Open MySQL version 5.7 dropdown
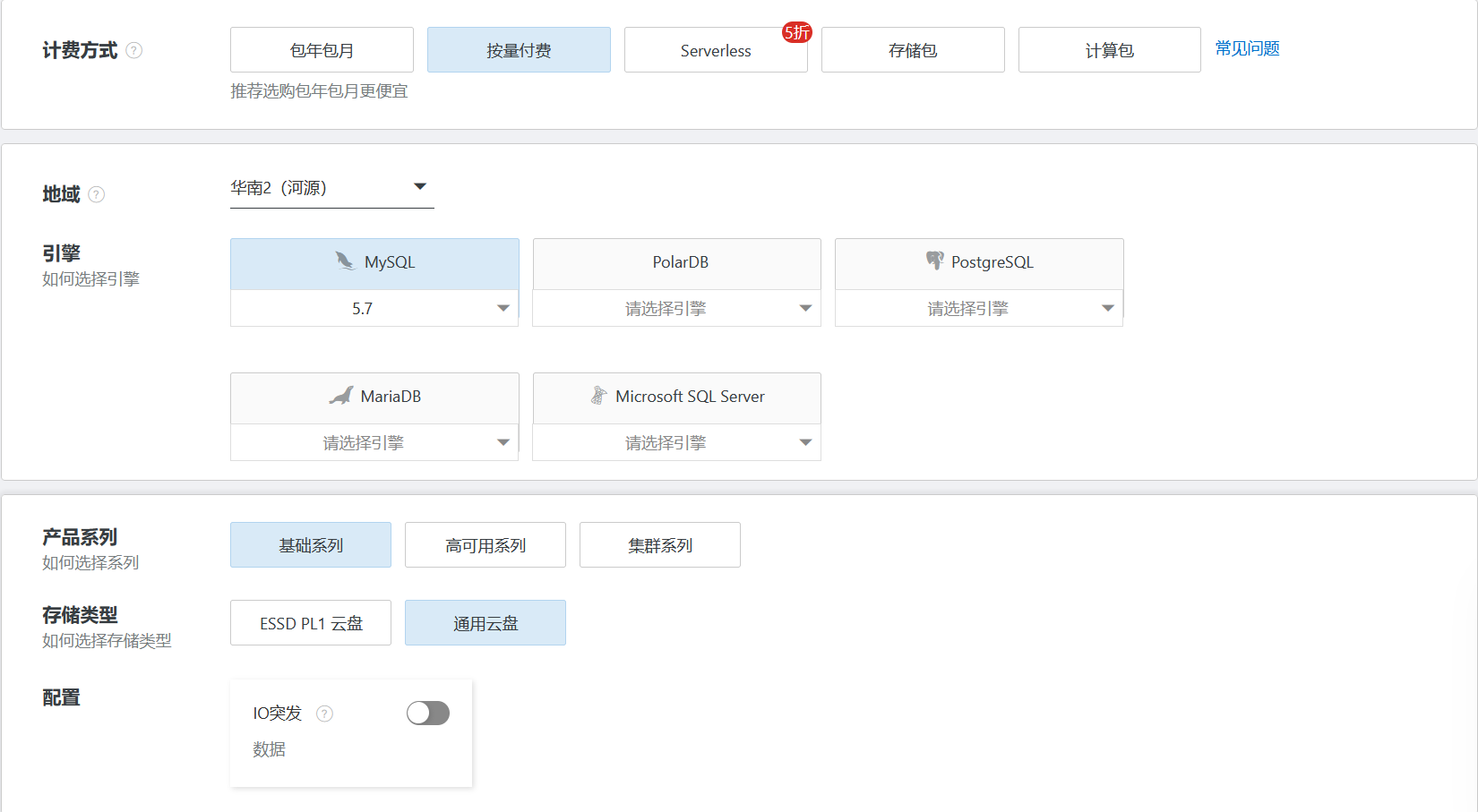 (x=374, y=308)
